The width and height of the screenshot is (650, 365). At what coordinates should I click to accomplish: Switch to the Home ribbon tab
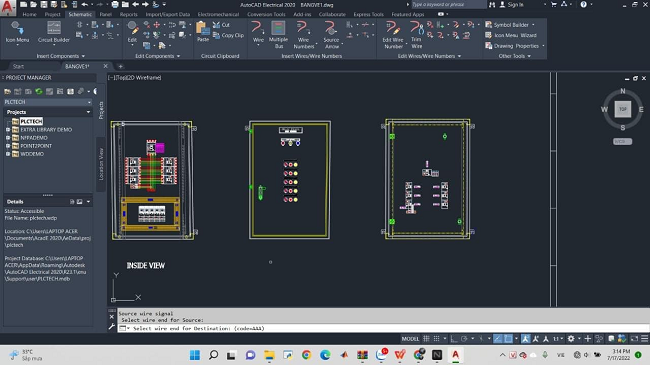pos(29,15)
